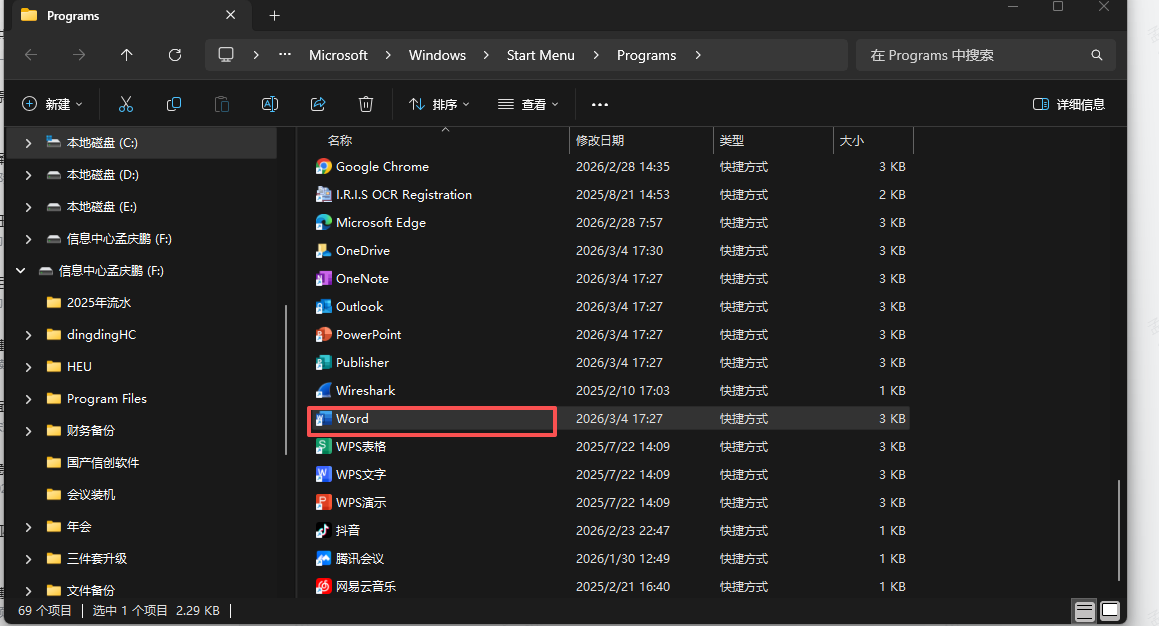
Task: Go up one folder level arrow
Action: [x=127, y=55]
